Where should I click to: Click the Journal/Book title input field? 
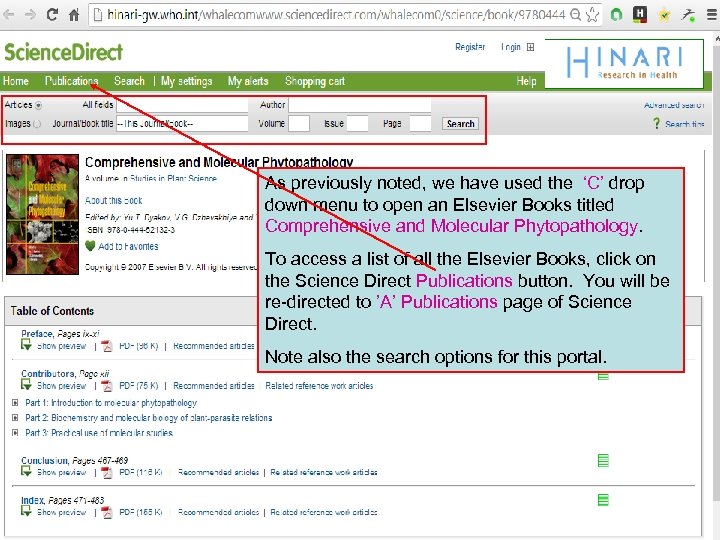pos(182,124)
